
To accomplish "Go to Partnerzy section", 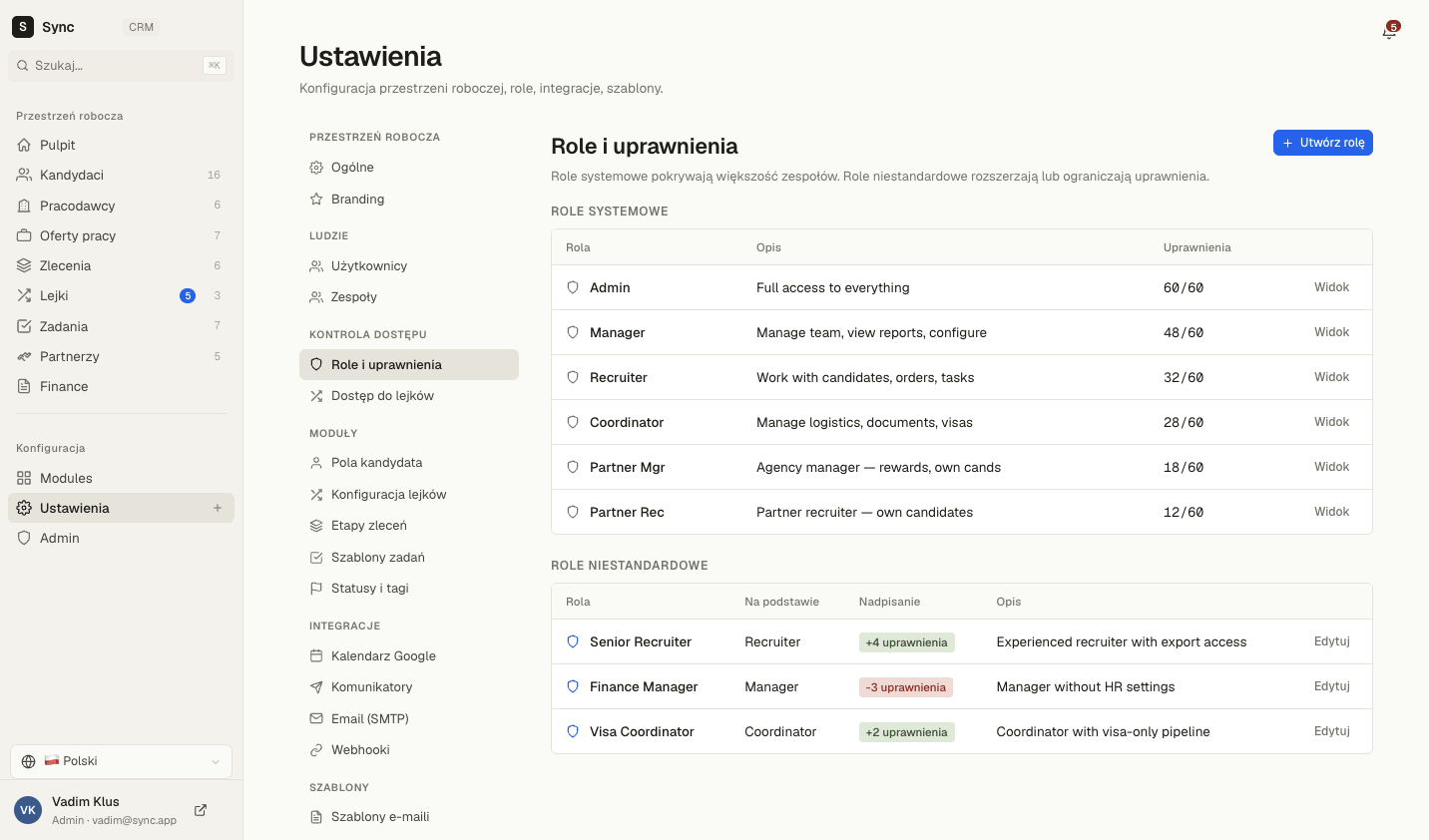I will (x=121, y=356).
